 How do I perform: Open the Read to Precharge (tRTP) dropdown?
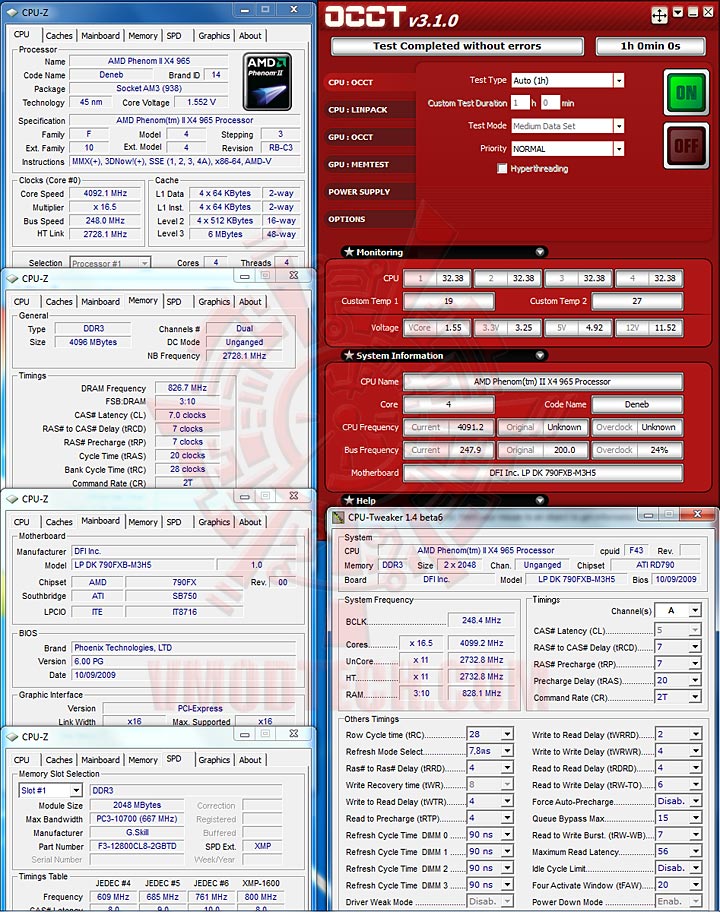coord(507,818)
